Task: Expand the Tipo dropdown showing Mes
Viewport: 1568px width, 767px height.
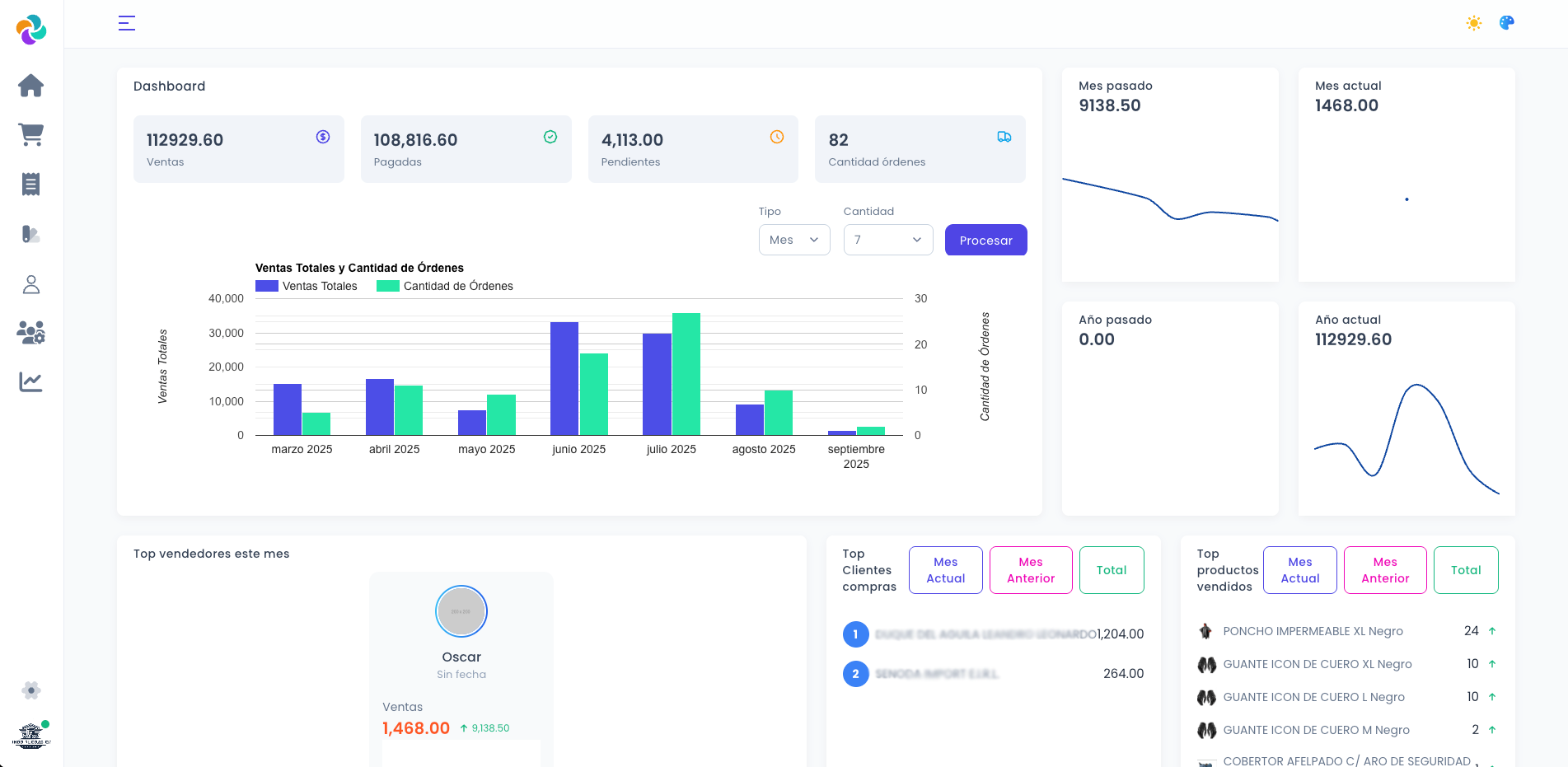Action: [x=793, y=240]
